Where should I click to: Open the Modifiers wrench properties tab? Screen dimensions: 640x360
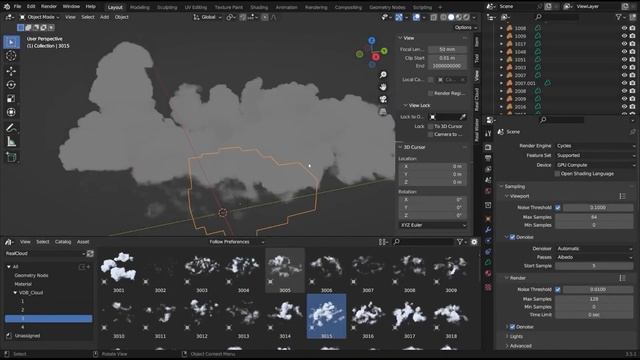(x=488, y=230)
